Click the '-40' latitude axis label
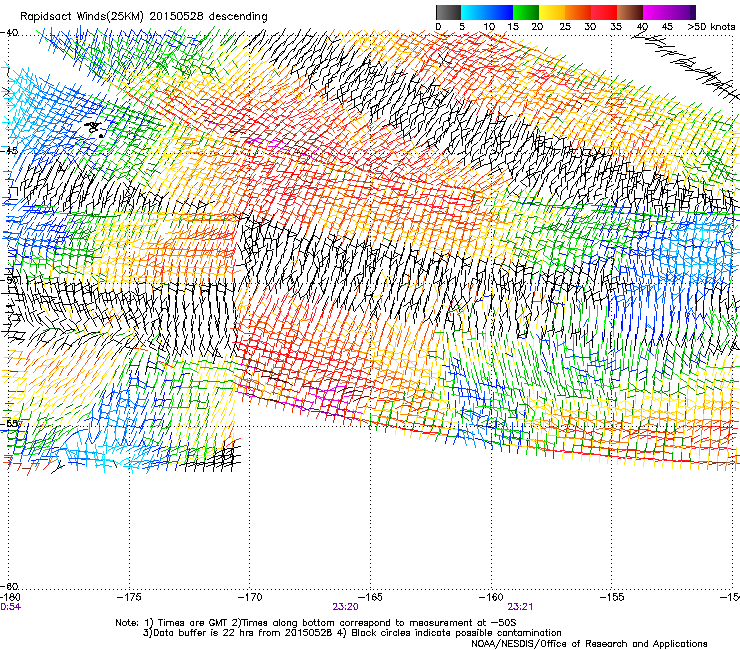Viewport: 740px width, 650px height. pyautogui.click(x=9, y=33)
